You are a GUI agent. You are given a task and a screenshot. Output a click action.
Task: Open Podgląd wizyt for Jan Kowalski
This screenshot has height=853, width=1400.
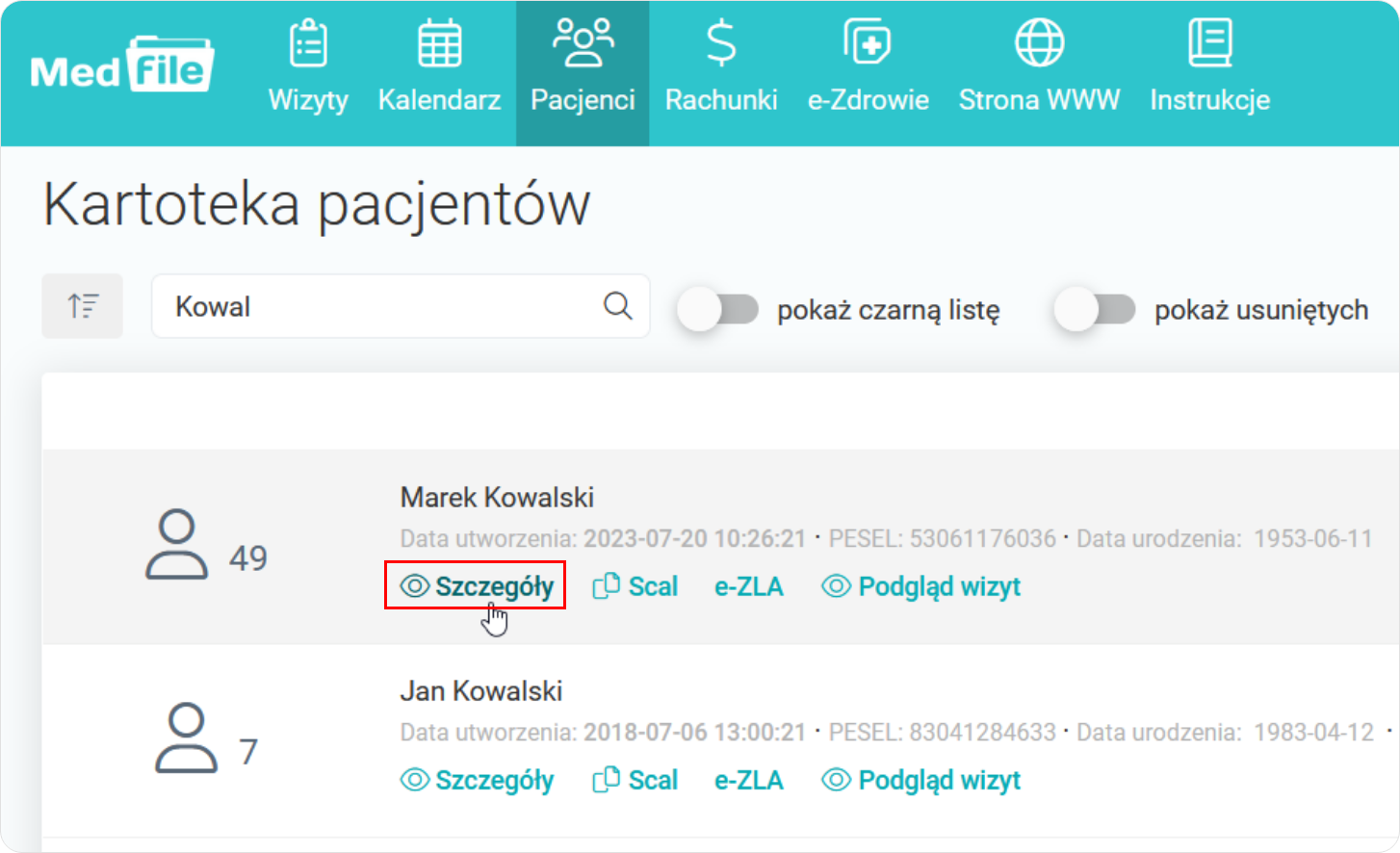tap(920, 780)
